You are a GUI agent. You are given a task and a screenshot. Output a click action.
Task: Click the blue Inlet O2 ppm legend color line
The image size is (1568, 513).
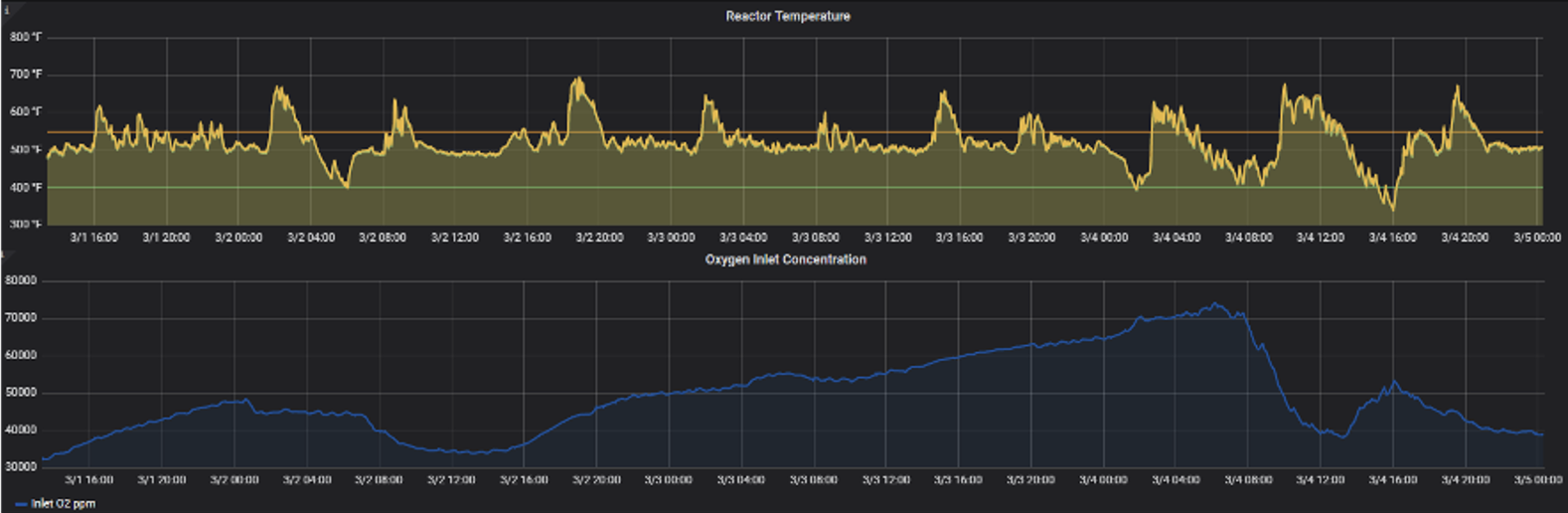[21, 504]
